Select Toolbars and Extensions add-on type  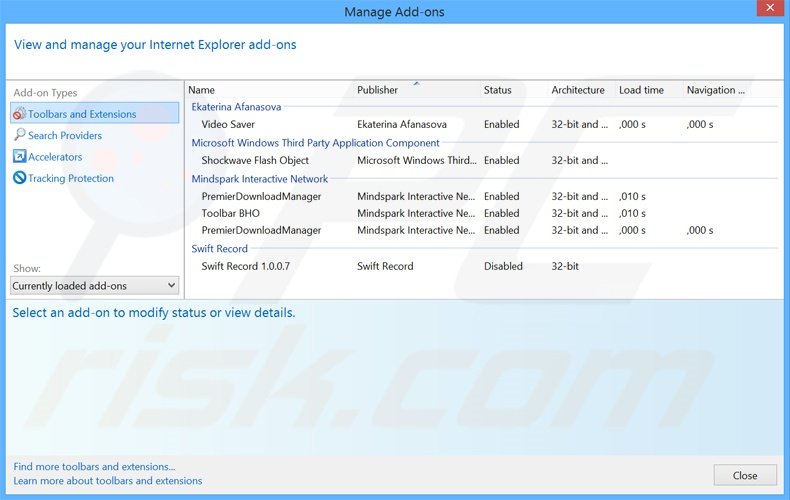[x=95, y=113]
